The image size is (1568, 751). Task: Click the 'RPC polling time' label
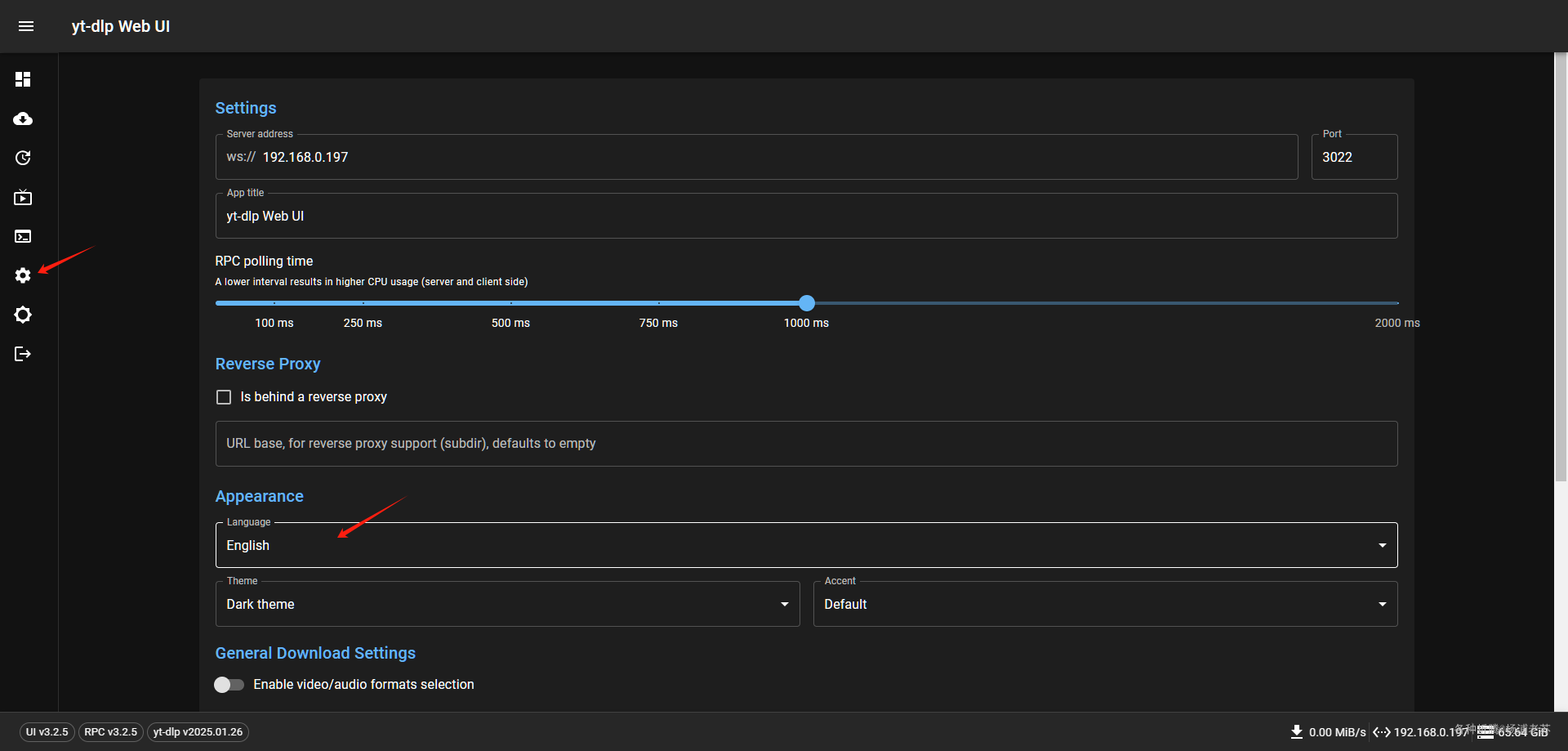point(264,262)
